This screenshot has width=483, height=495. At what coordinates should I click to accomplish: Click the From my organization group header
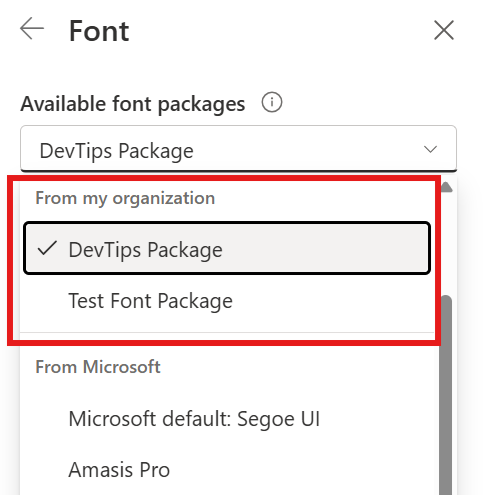(125, 198)
